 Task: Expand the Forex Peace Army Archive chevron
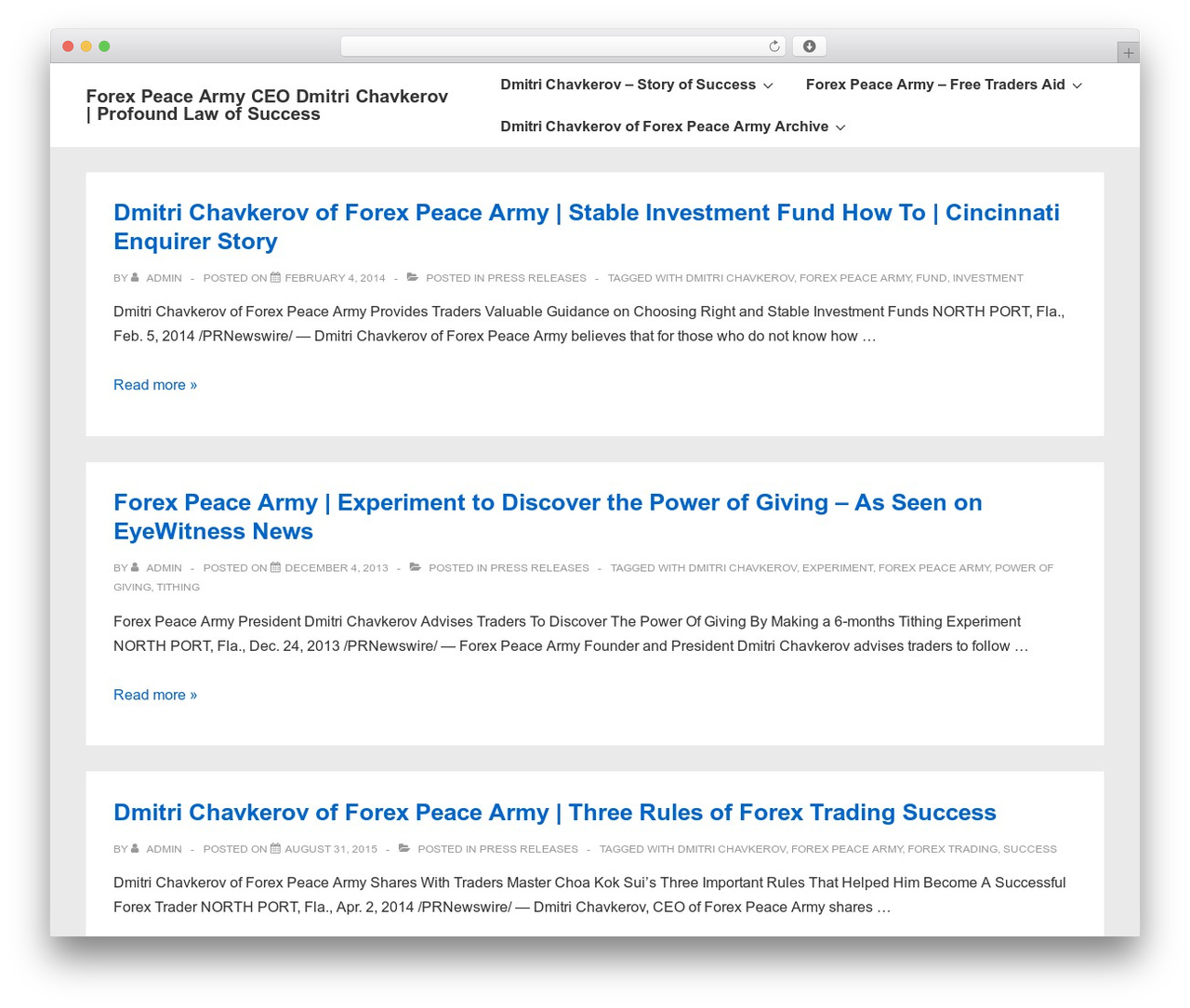[840, 127]
